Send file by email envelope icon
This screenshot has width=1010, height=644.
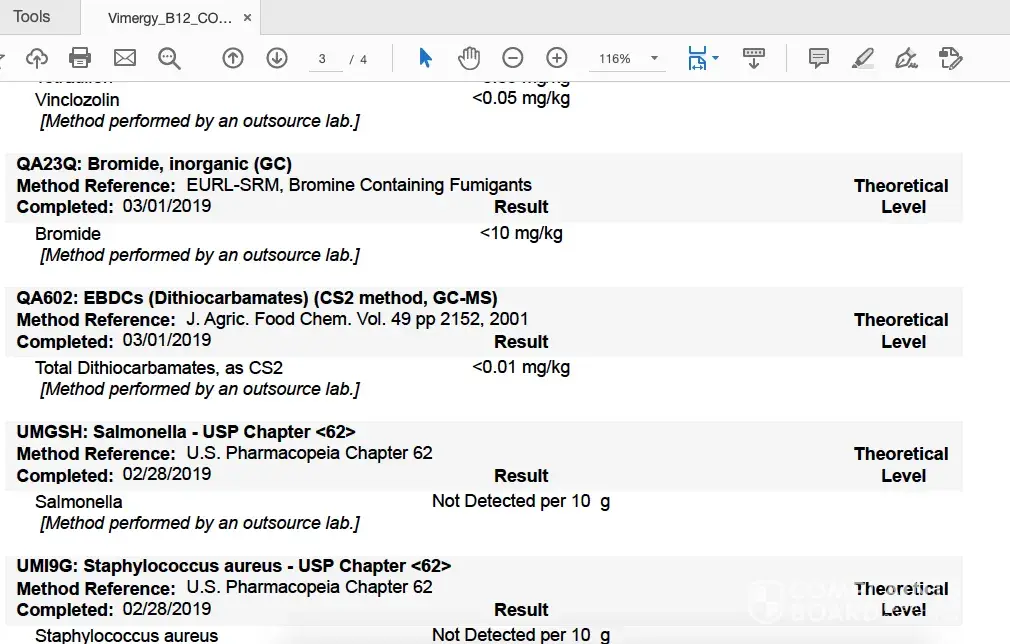pos(125,59)
